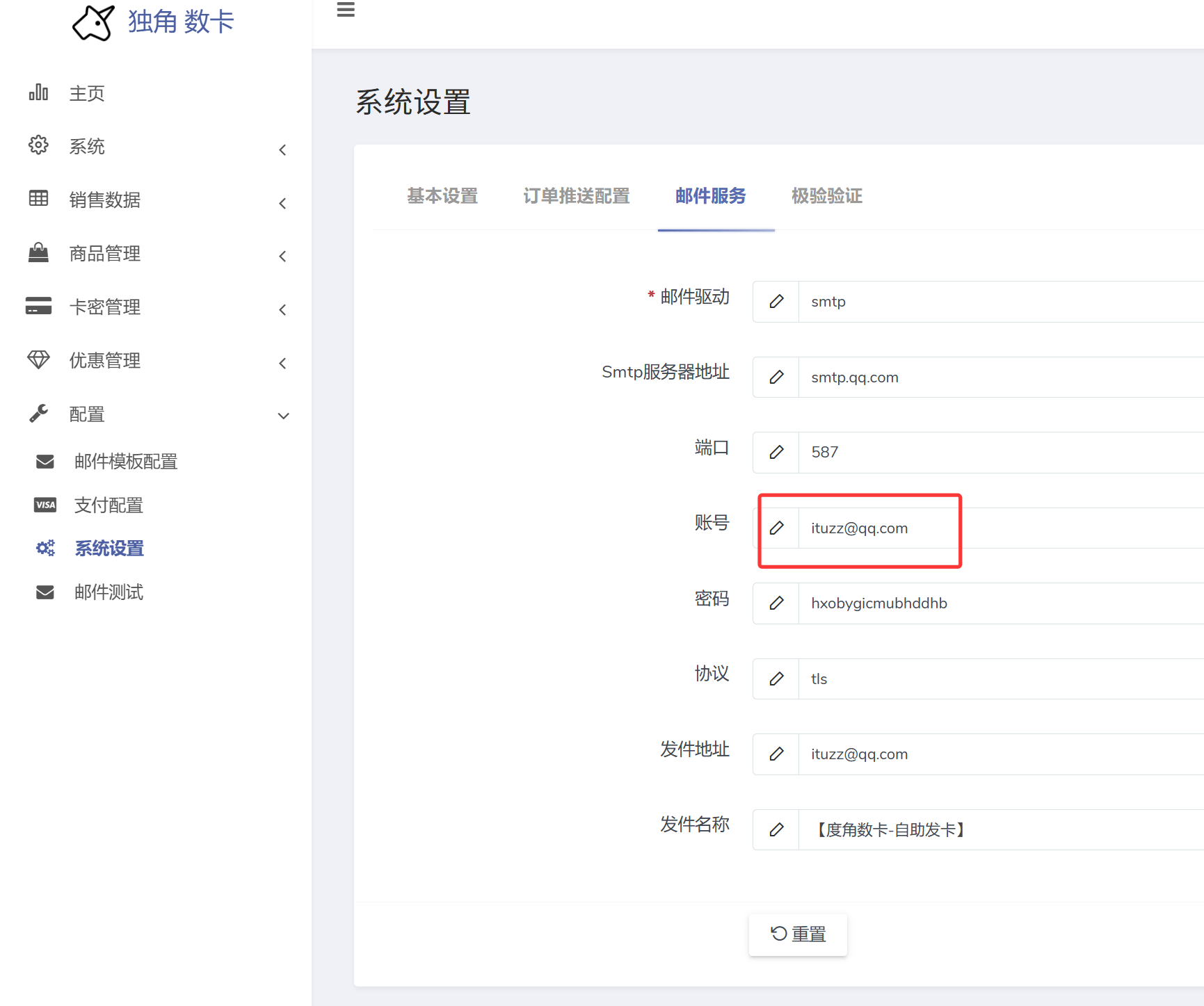Screen dimensions: 1204x1006
Task: Click pencil icon in 密码 field
Action: [776, 603]
